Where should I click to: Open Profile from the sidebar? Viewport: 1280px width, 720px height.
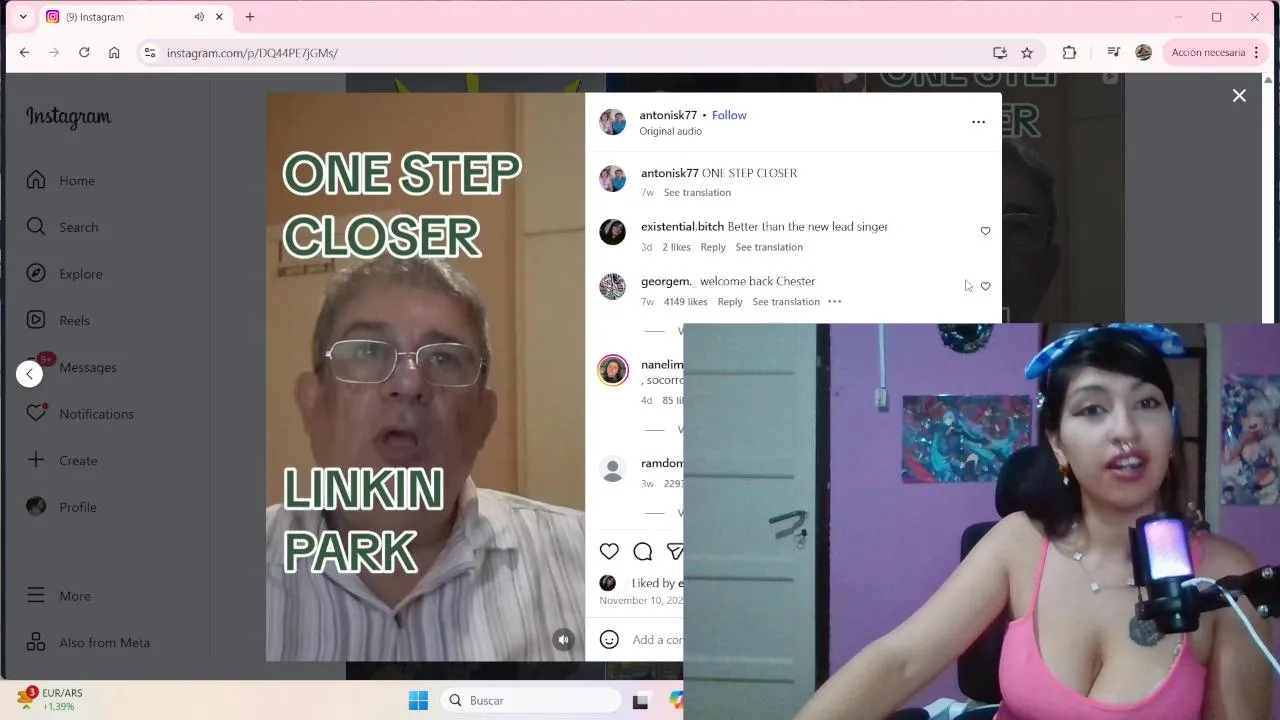pyautogui.click(x=61, y=507)
